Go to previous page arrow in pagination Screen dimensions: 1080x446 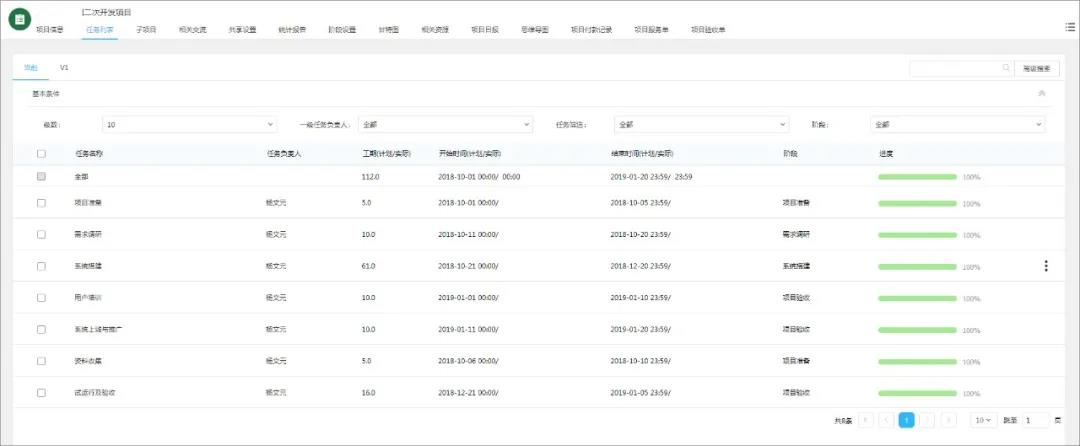(x=886, y=420)
